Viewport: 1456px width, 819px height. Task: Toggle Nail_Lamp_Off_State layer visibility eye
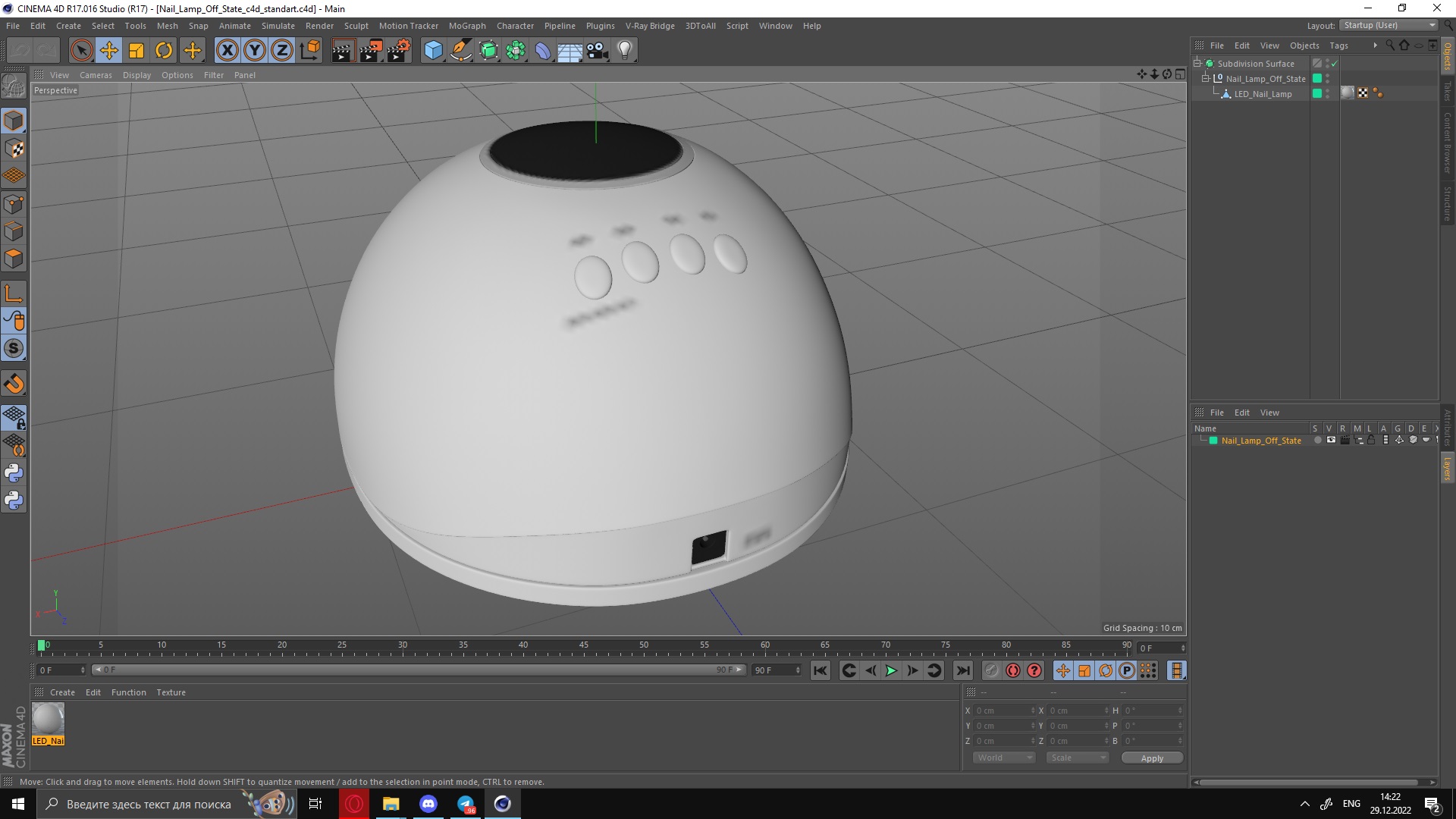point(1331,441)
